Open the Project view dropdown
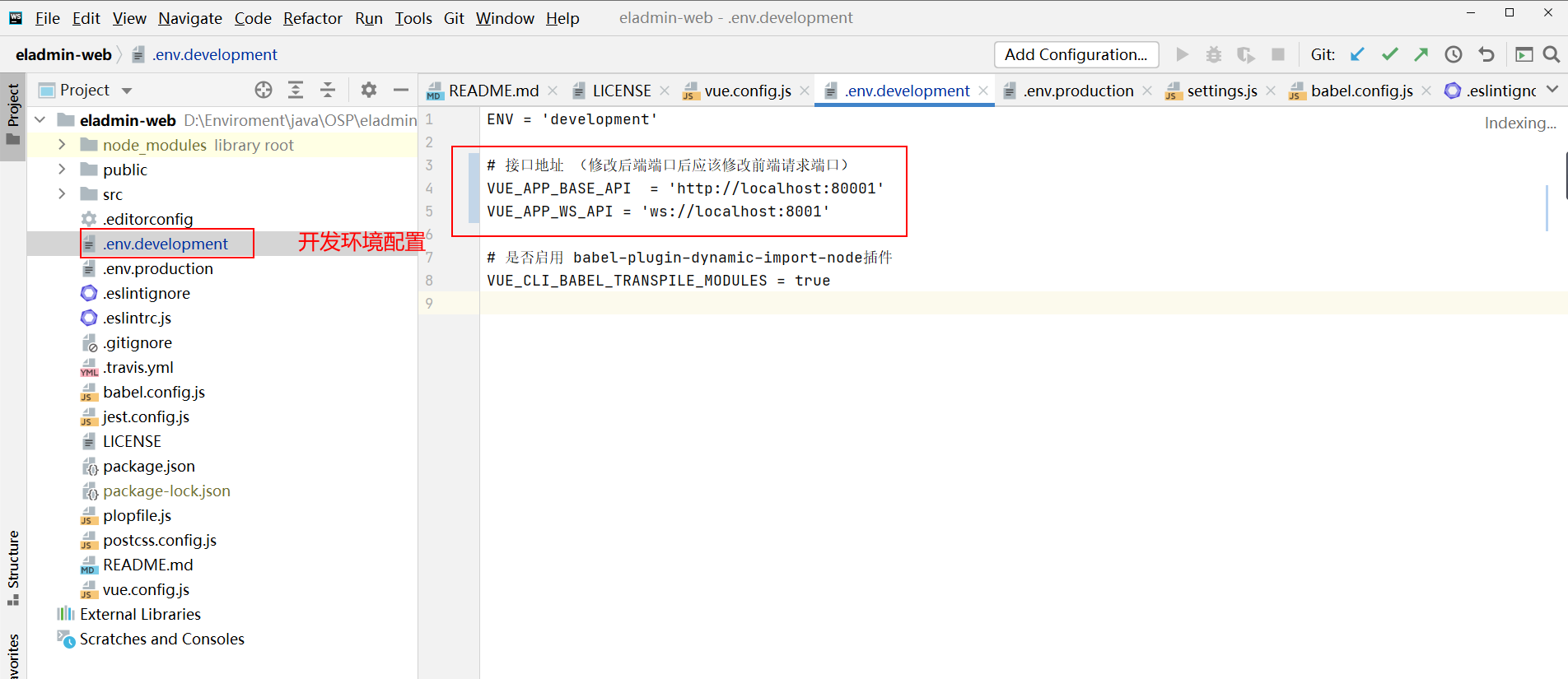The image size is (1568, 679). (x=127, y=91)
